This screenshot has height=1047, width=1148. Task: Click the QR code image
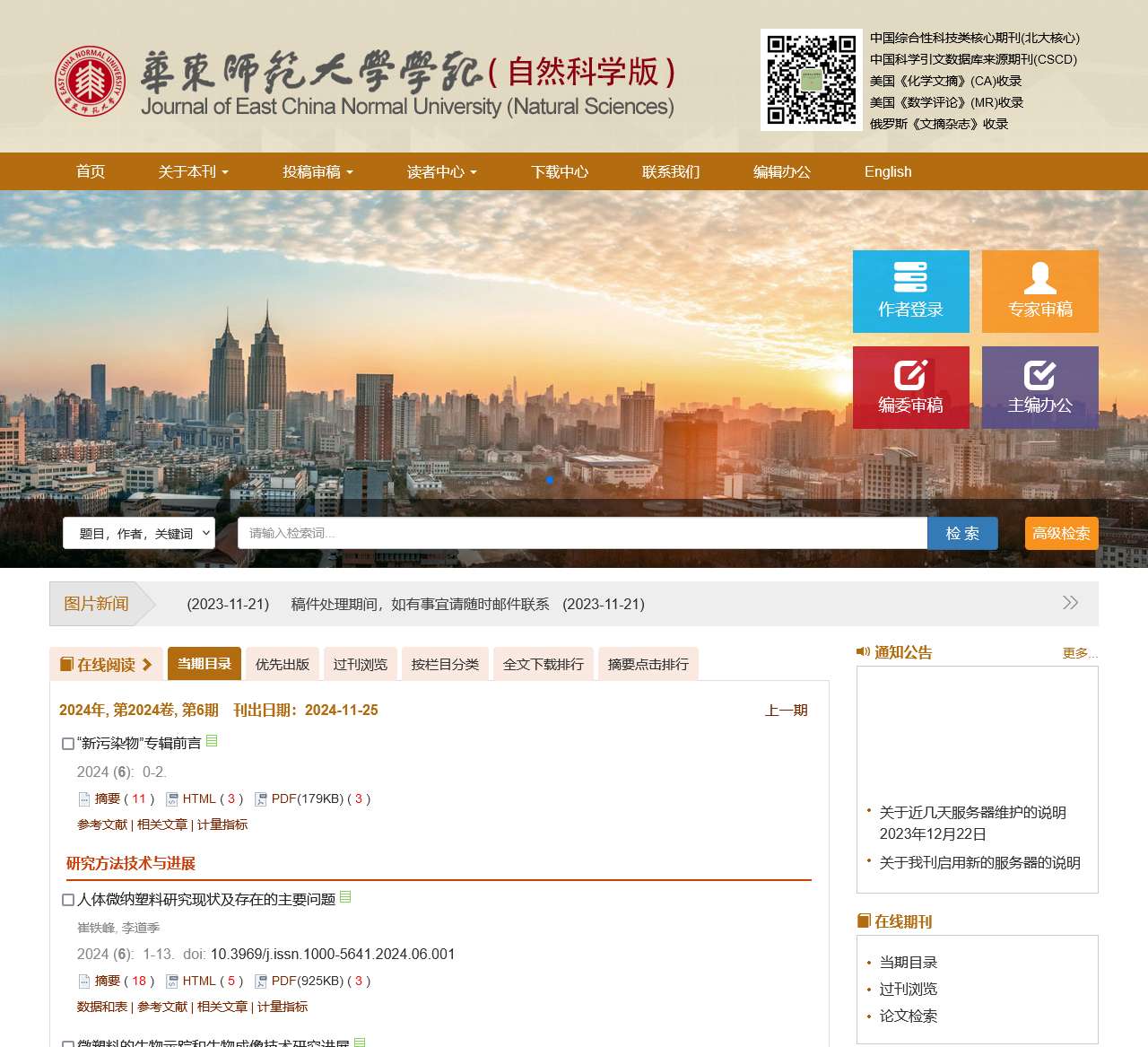tap(812, 80)
